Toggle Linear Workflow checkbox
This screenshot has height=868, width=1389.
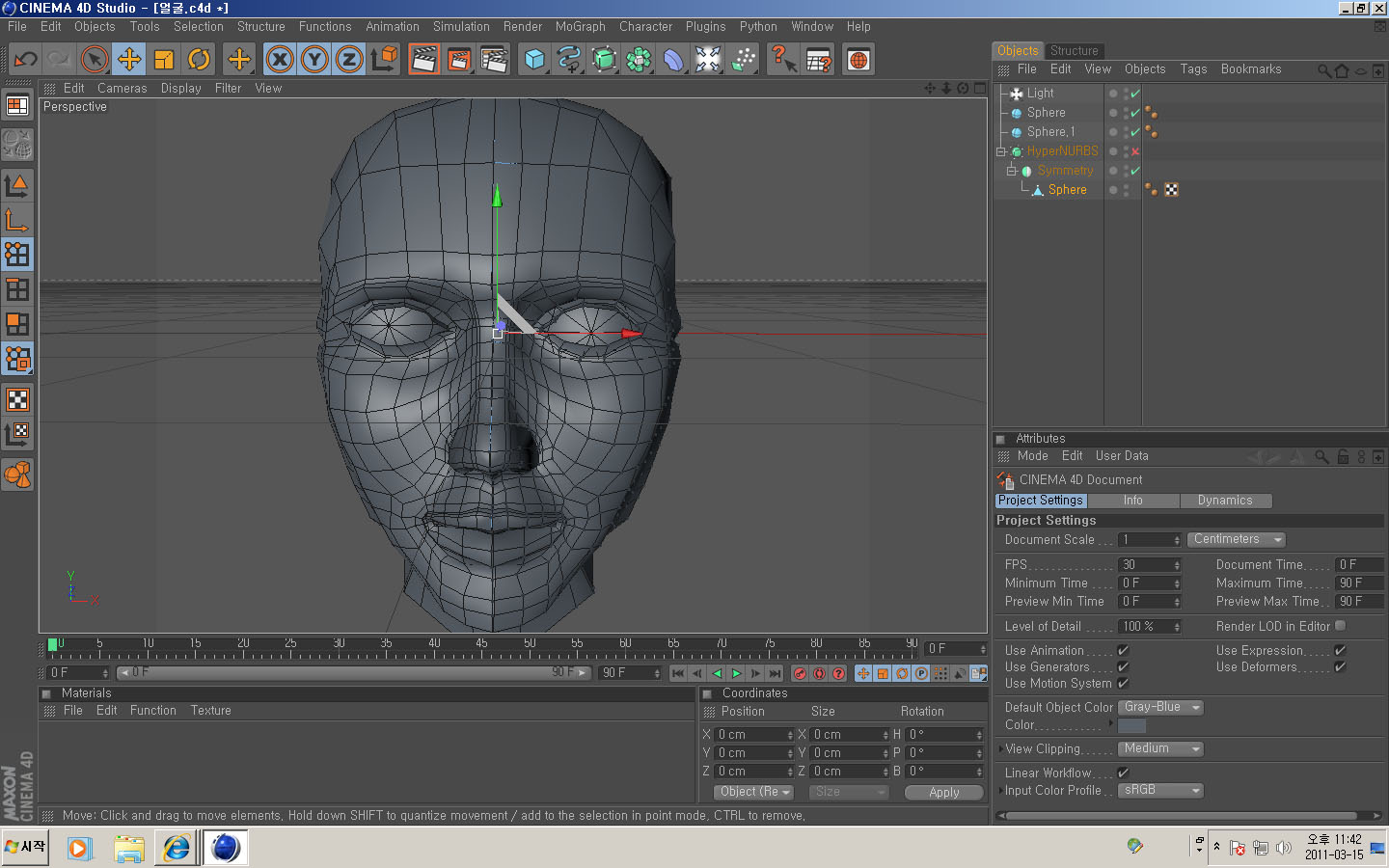click(1123, 773)
